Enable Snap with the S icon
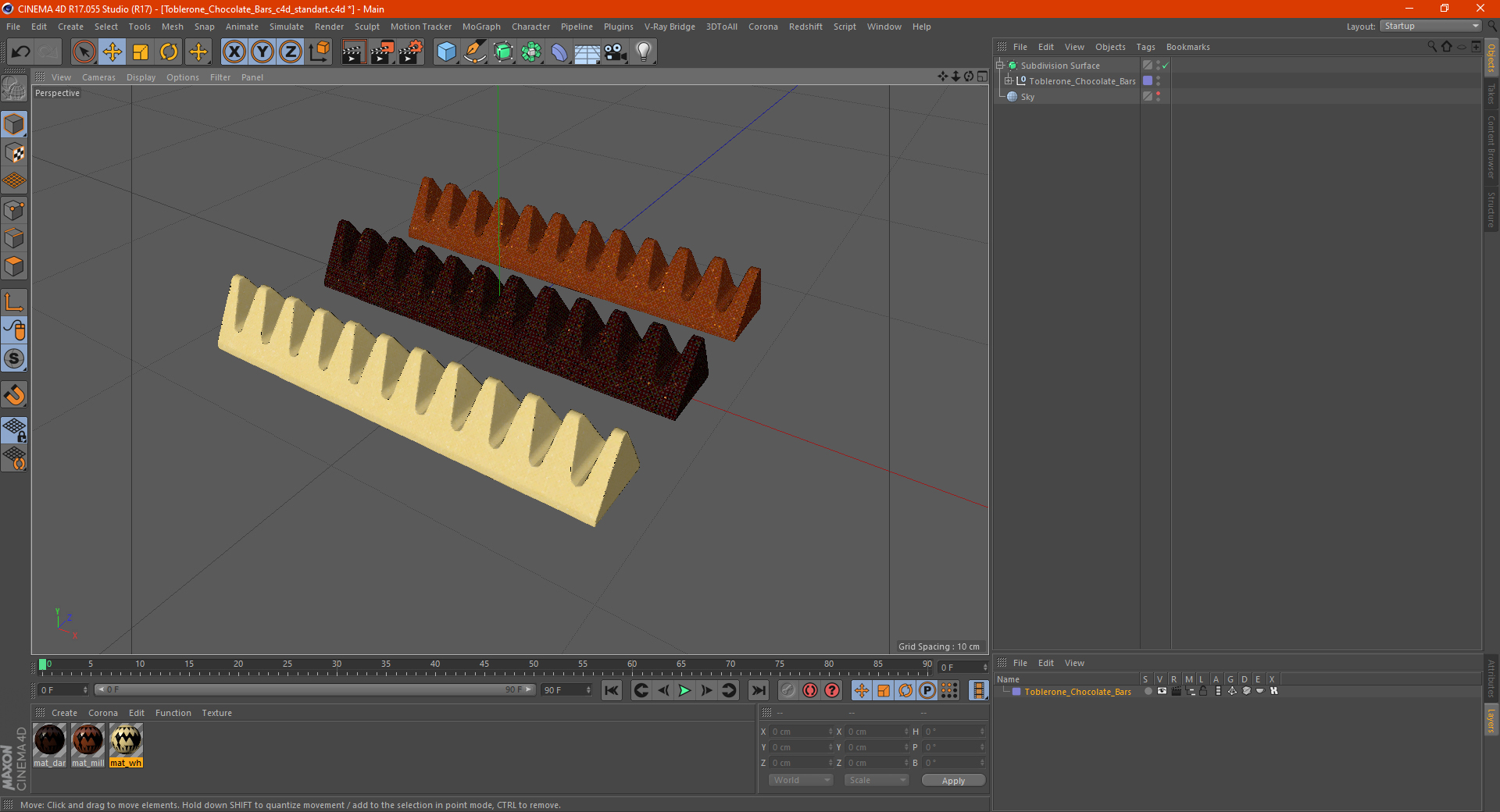 pyautogui.click(x=14, y=359)
